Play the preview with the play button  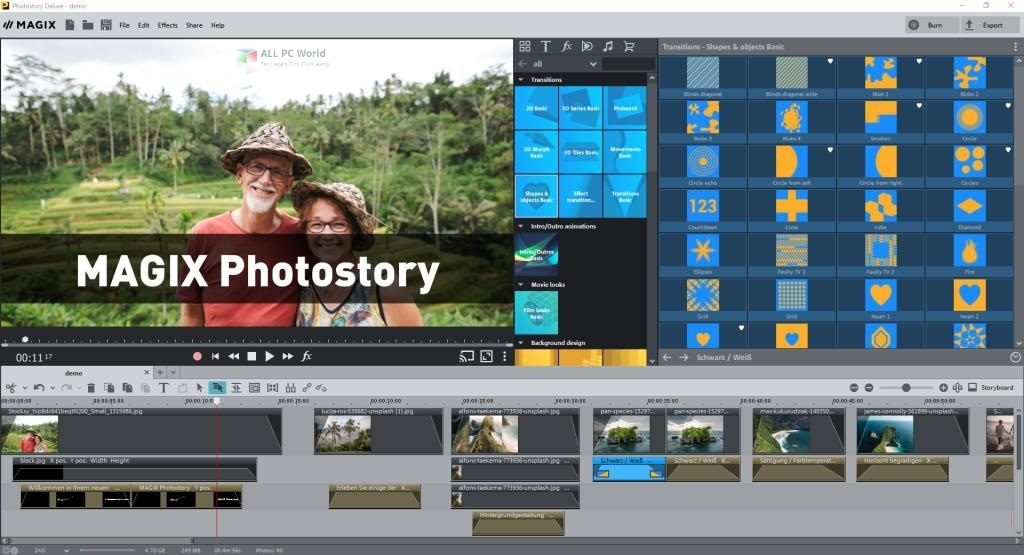269,357
